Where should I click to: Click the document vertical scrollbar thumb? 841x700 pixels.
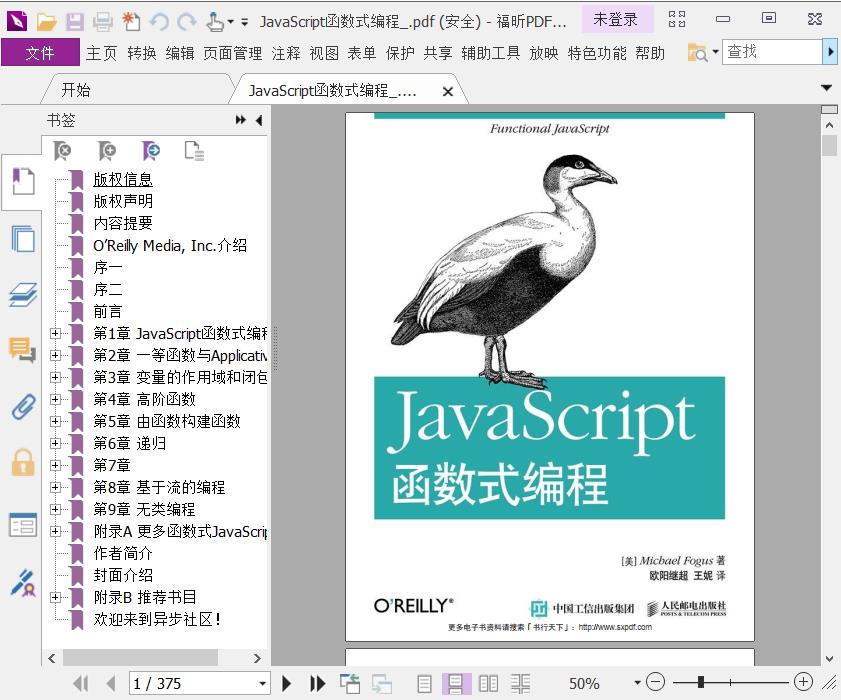tap(829, 145)
